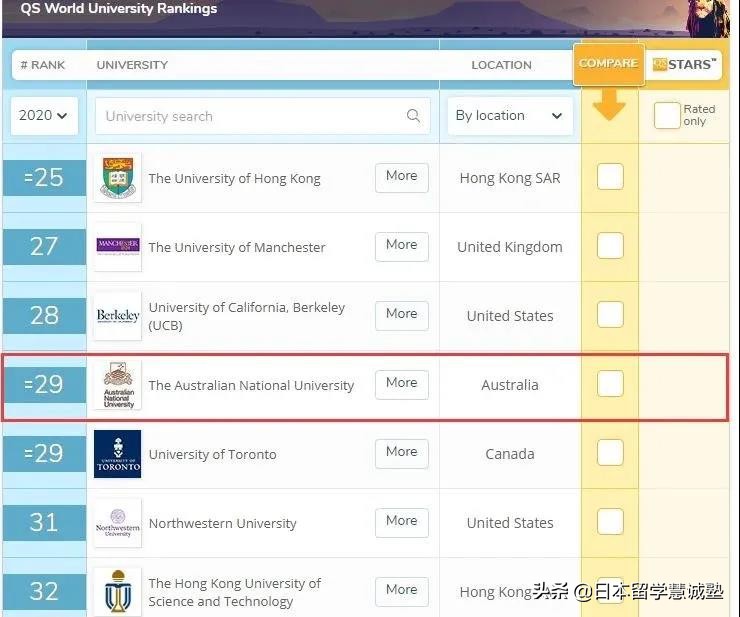Click More for Australian National University
740x617 pixels.
[x=402, y=384]
